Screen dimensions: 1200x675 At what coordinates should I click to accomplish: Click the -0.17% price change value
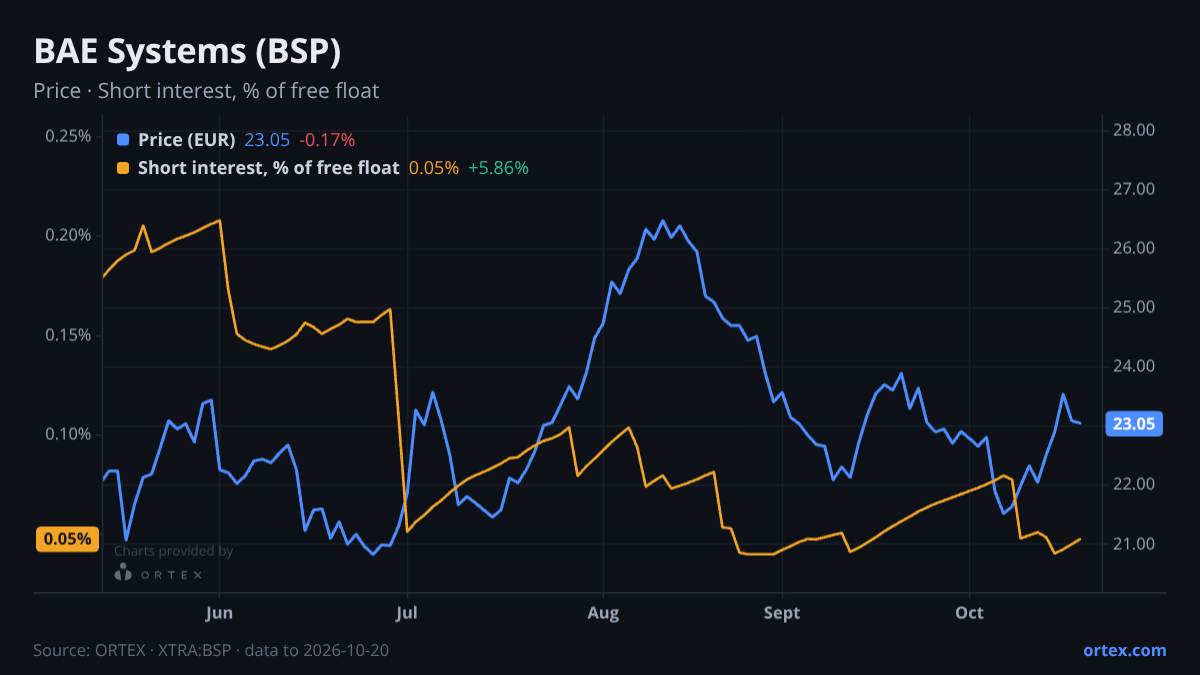click(327, 140)
